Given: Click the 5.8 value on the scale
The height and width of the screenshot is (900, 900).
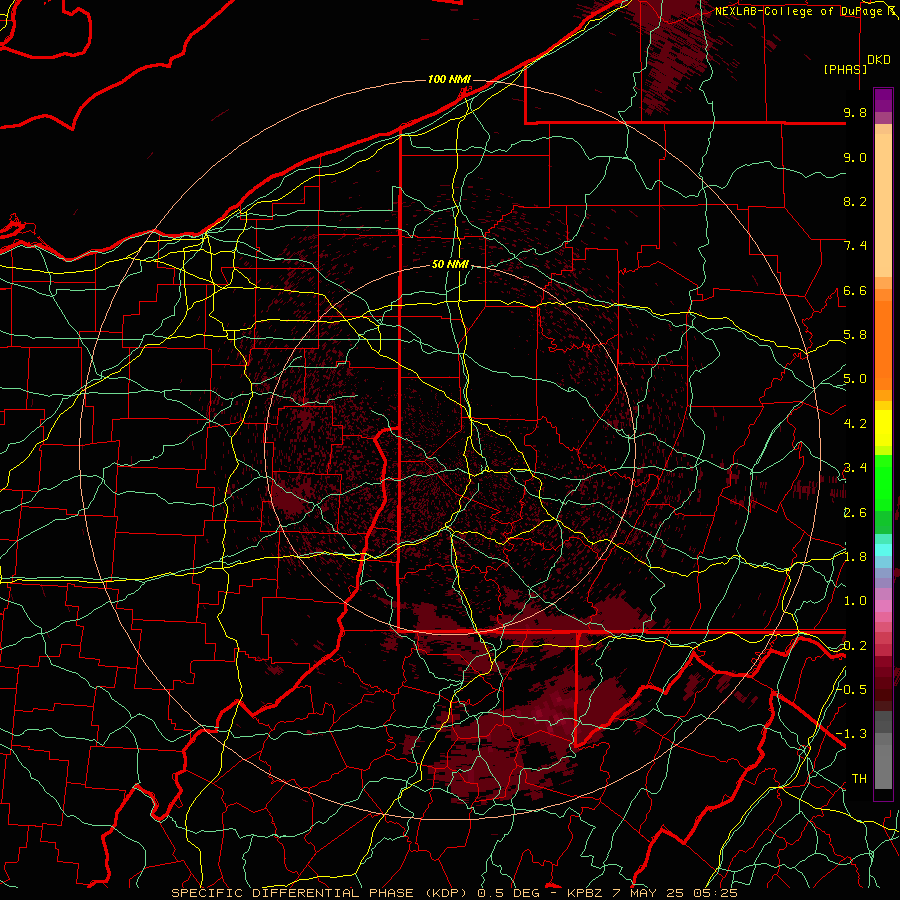Looking at the screenshot, I should click(855, 335).
